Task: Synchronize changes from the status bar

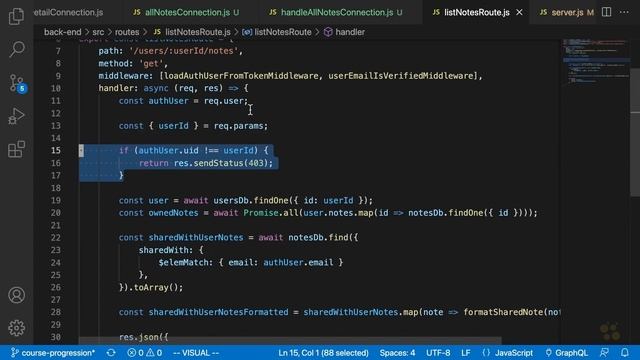Action: tap(111, 353)
